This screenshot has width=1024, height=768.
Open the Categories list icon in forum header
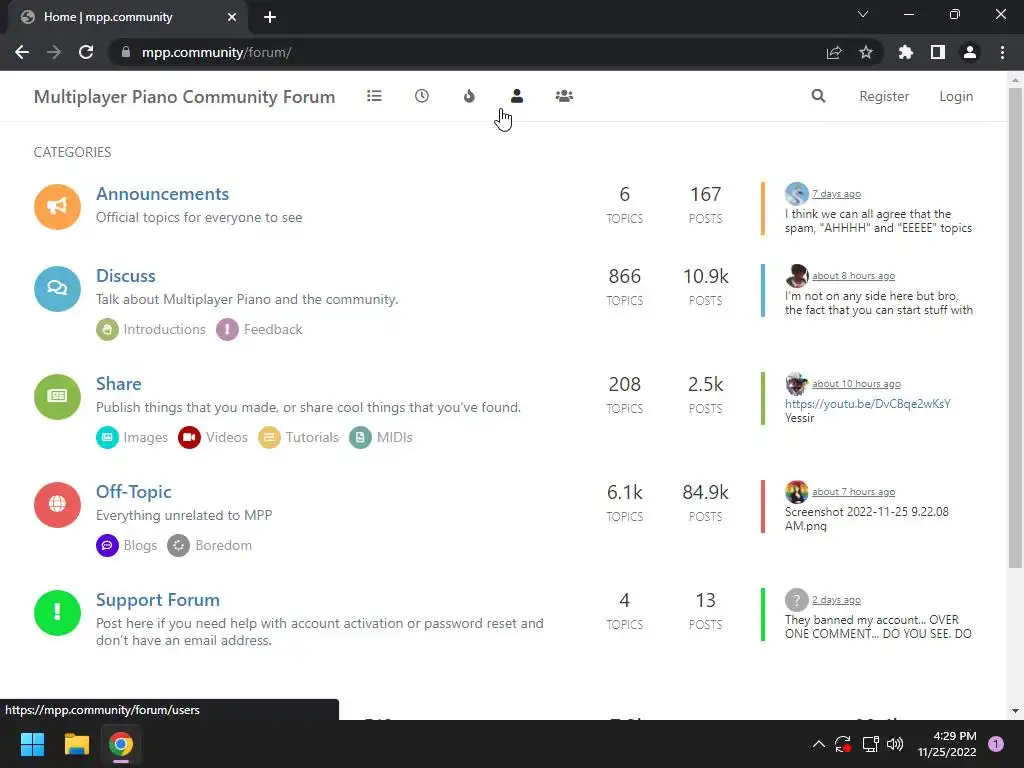[x=374, y=96]
